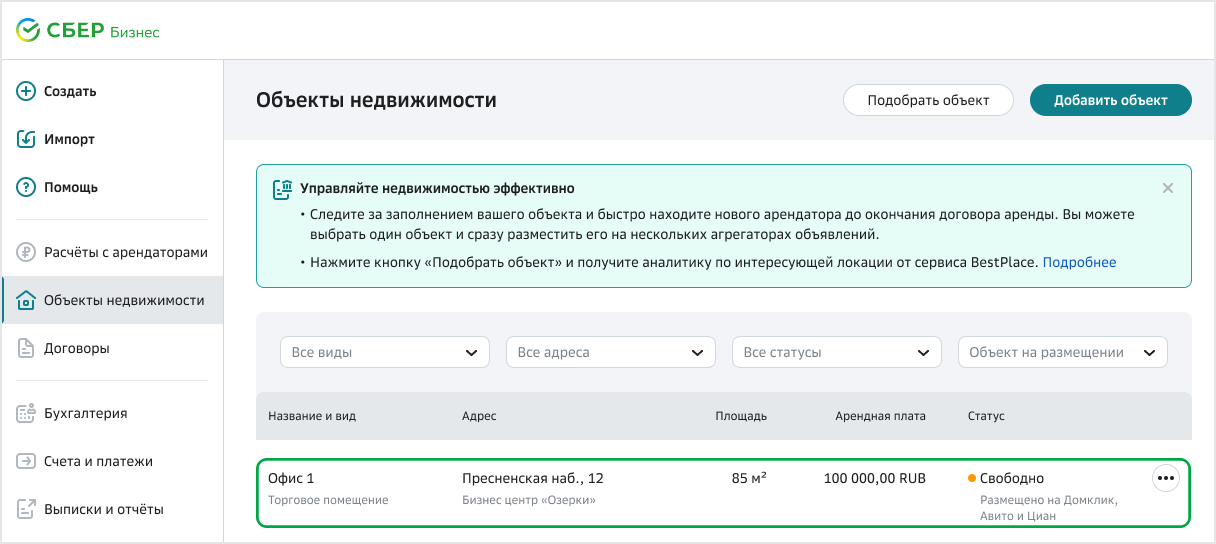The image size is (1216, 544).
Task: Dismiss the green info banner
Action: tap(1168, 188)
